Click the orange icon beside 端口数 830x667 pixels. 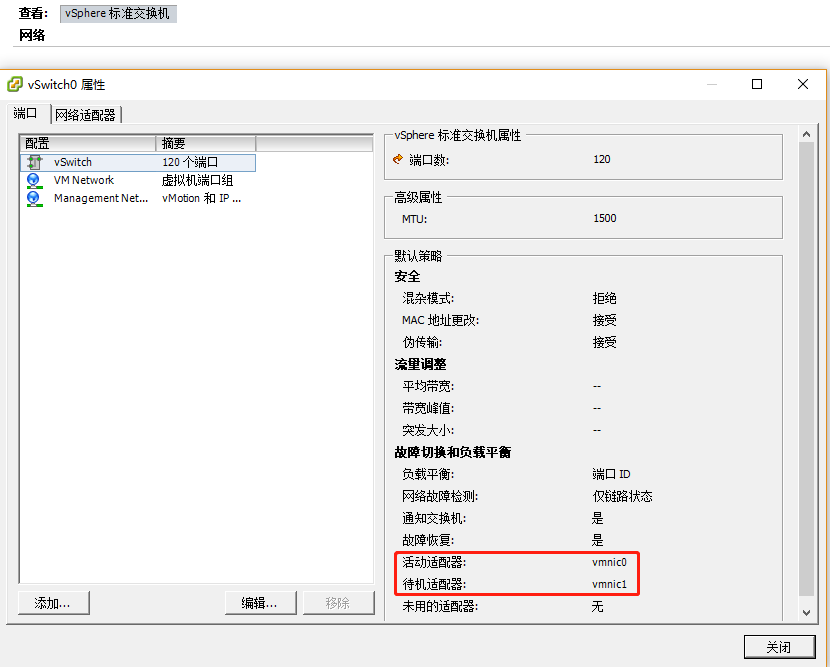point(398,159)
